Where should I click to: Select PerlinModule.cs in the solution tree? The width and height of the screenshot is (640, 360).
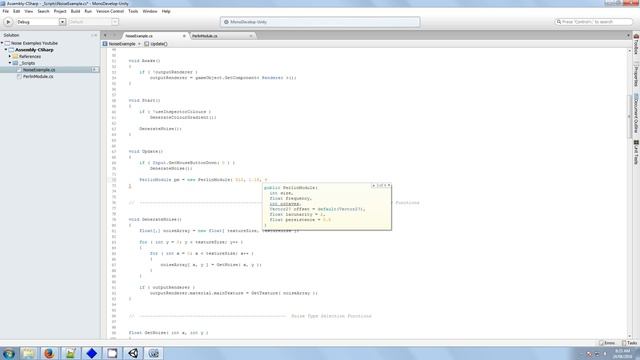pyautogui.click(x=38, y=76)
